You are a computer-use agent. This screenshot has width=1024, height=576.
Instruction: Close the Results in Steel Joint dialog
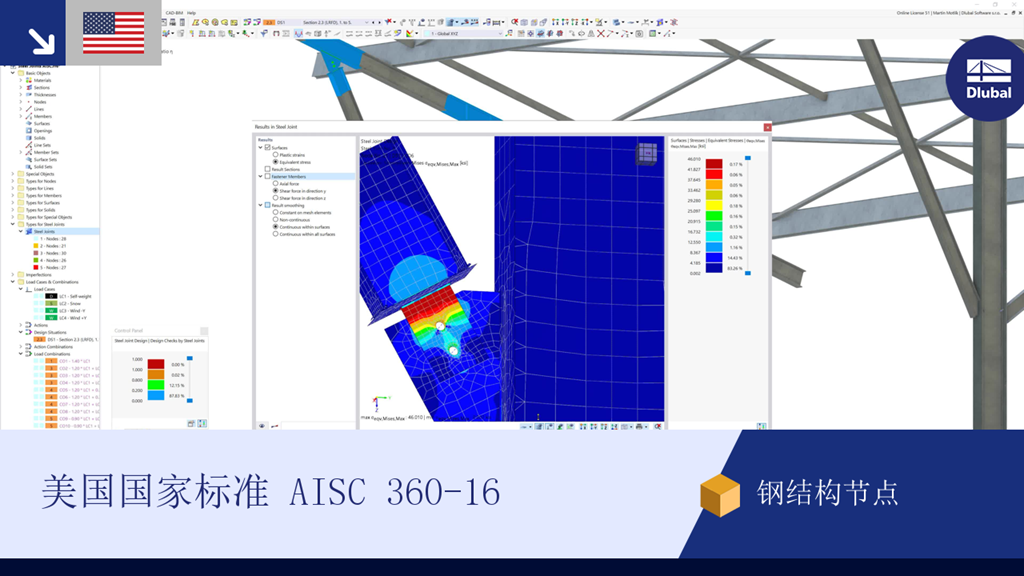click(767, 127)
